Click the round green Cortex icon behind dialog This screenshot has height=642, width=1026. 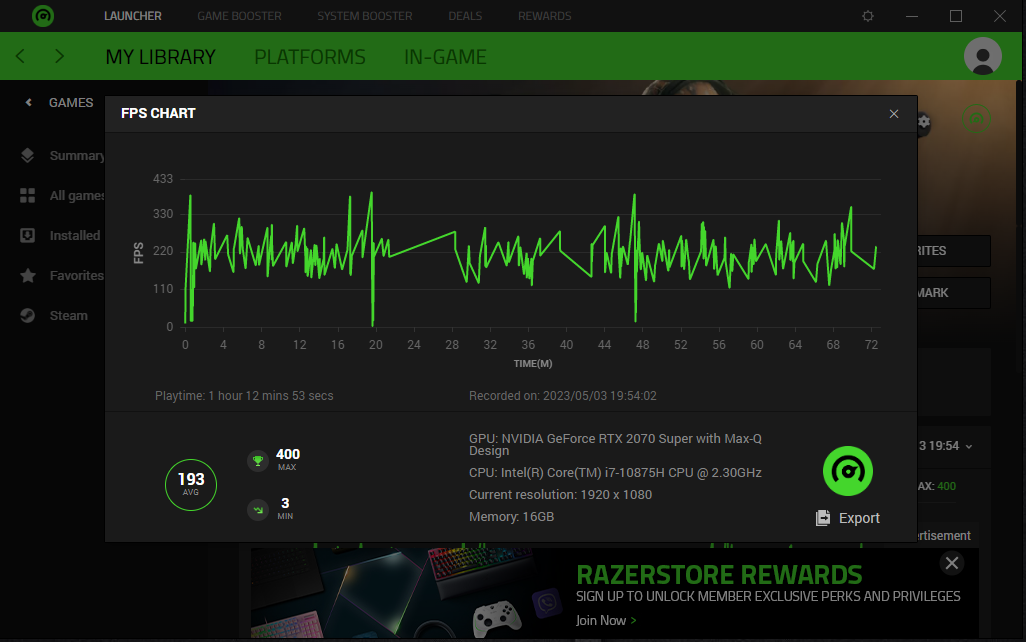(976, 120)
